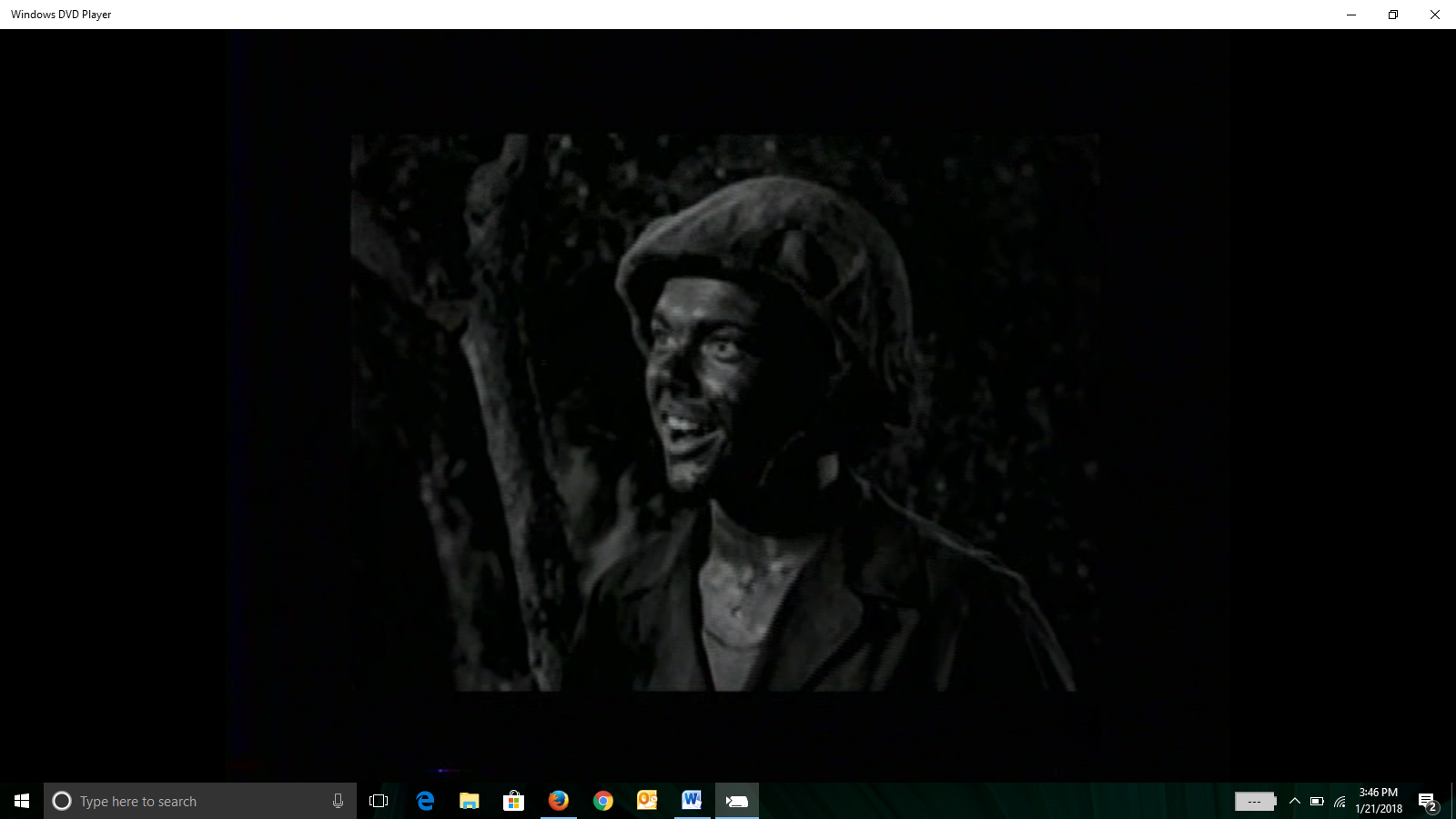Click the gray battery meter widget
The width and height of the screenshot is (1456, 819).
[1256, 802]
